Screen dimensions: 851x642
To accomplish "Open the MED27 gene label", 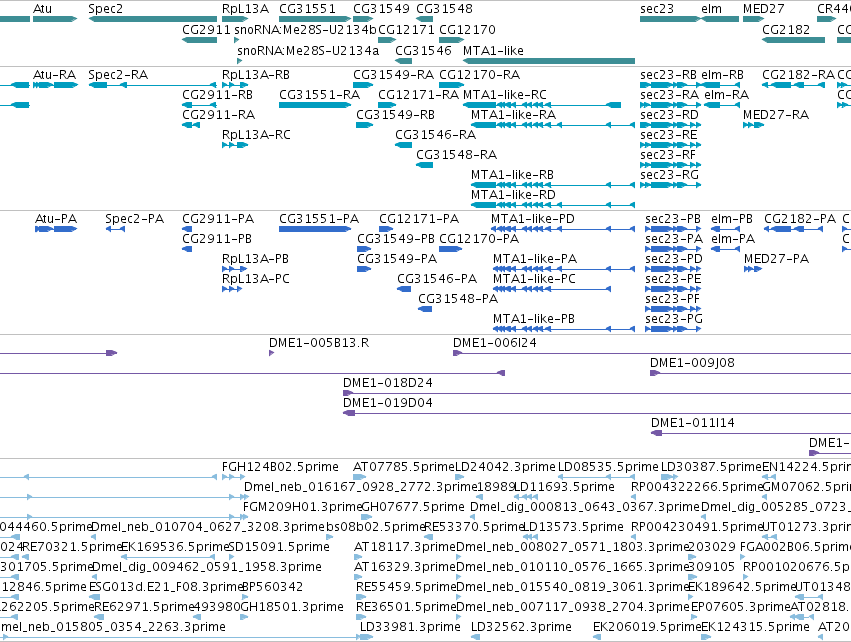I will click(x=764, y=9).
